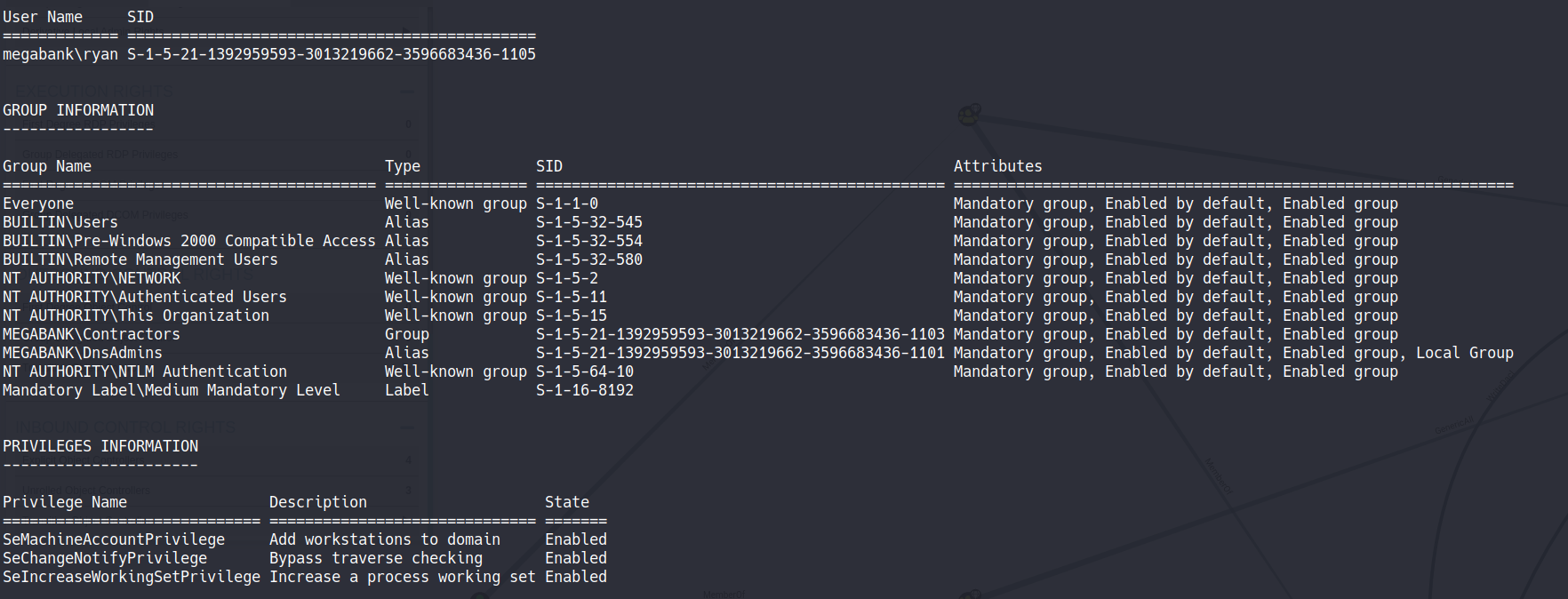Image resolution: width=1568 pixels, height=599 pixels.
Task: Click the S-1-16-8192 label SID
Action: click(x=585, y=390)
